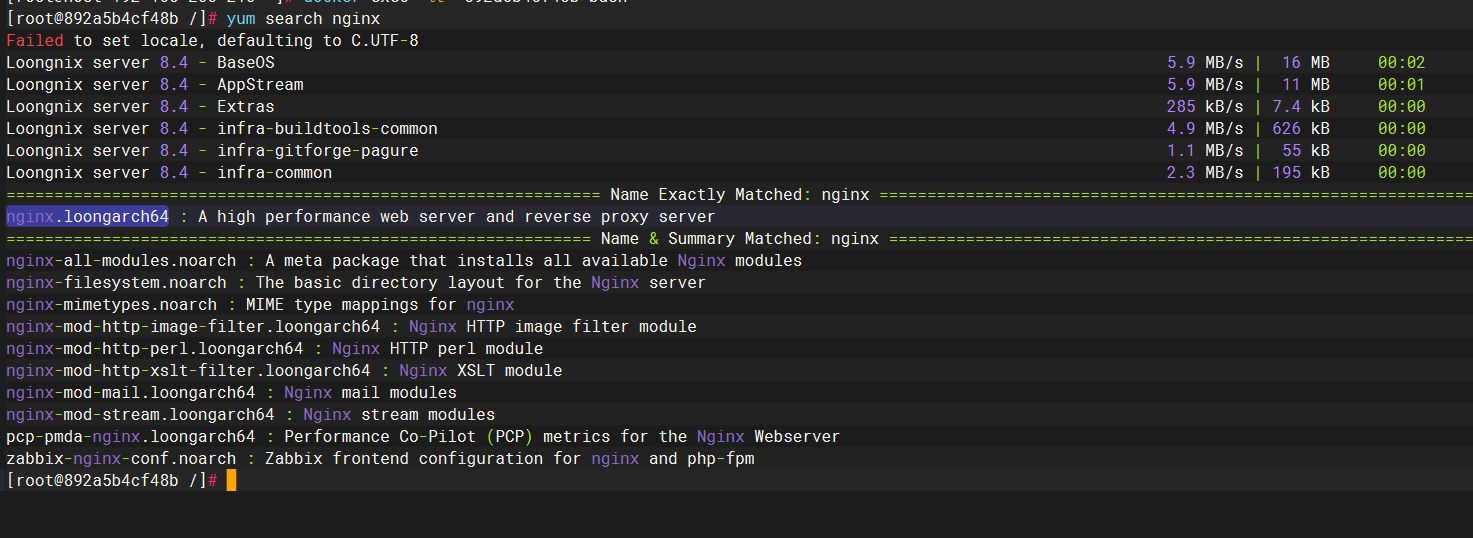
Task: Click the pcp-pmda-nginx.loongarch64 package
Action: pos(130,436)
